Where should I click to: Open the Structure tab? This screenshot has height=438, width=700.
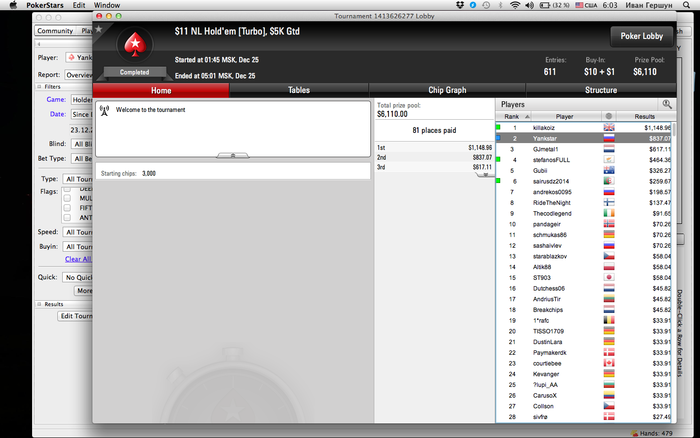tap(601, 90)
